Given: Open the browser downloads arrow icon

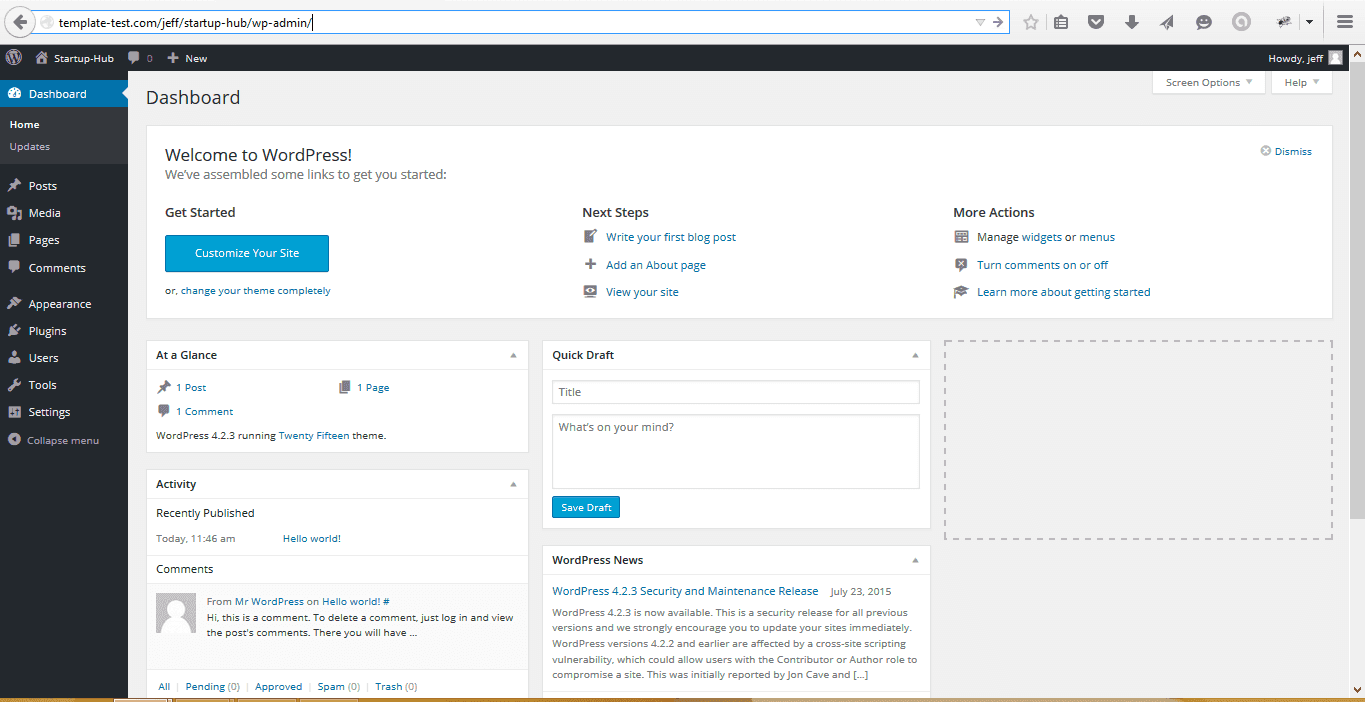Looking at the screenshot, I should [1132, 22].
